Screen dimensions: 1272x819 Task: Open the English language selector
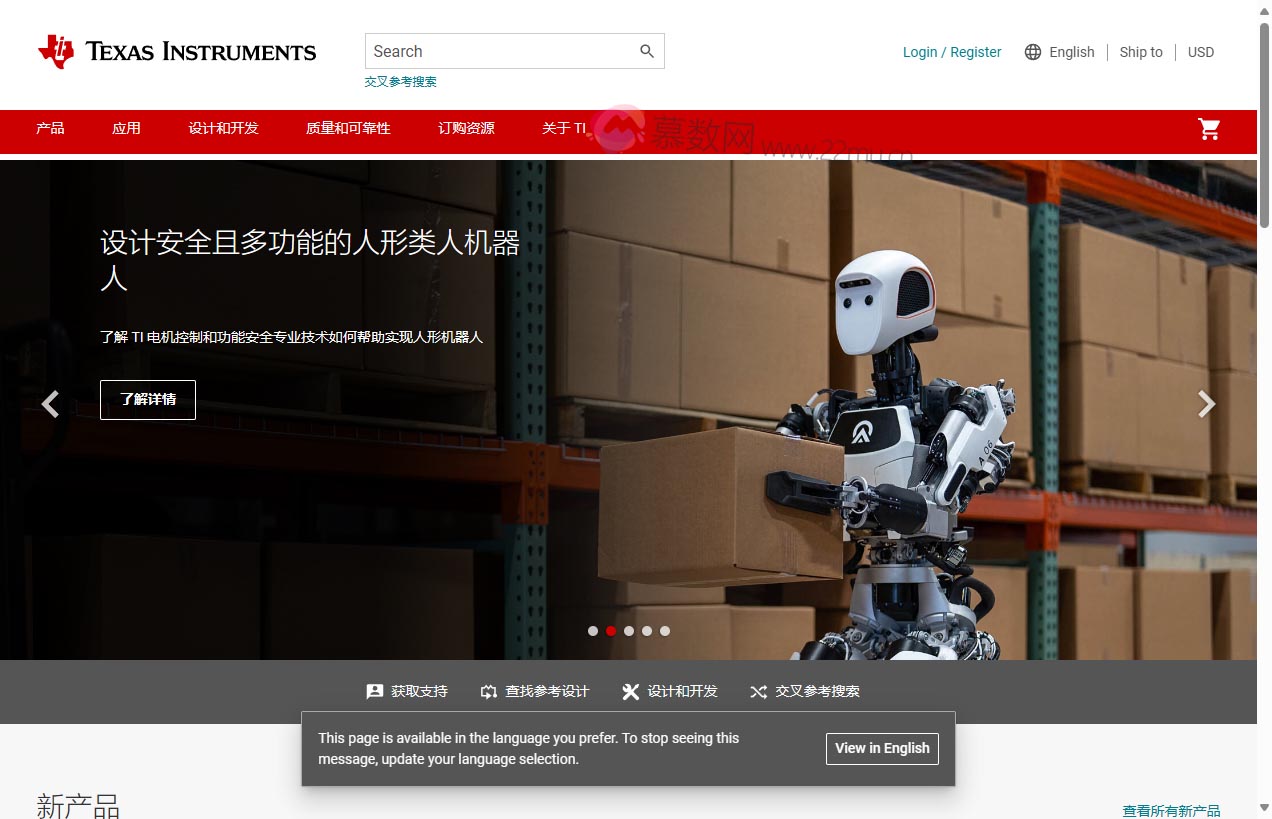1071,52
